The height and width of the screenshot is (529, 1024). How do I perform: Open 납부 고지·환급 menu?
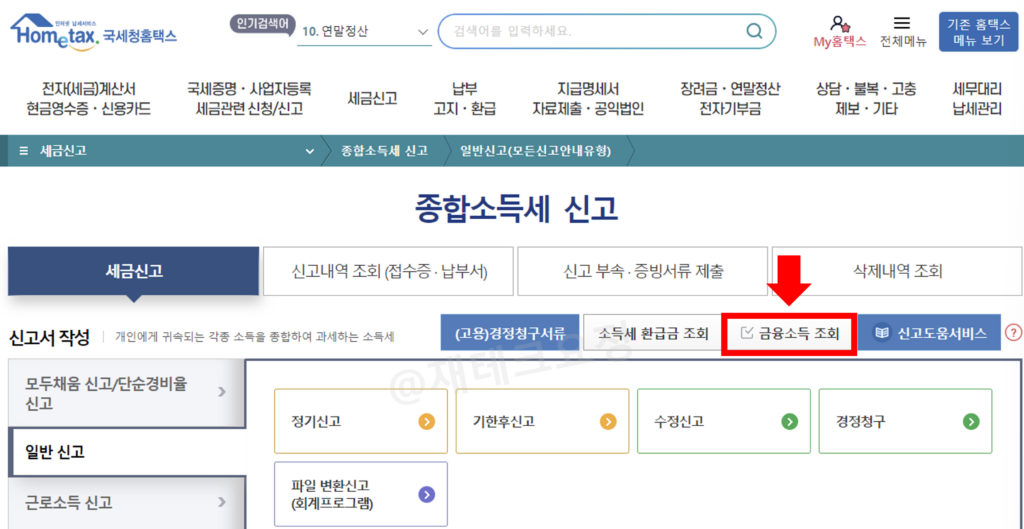[x=464, y=99]
